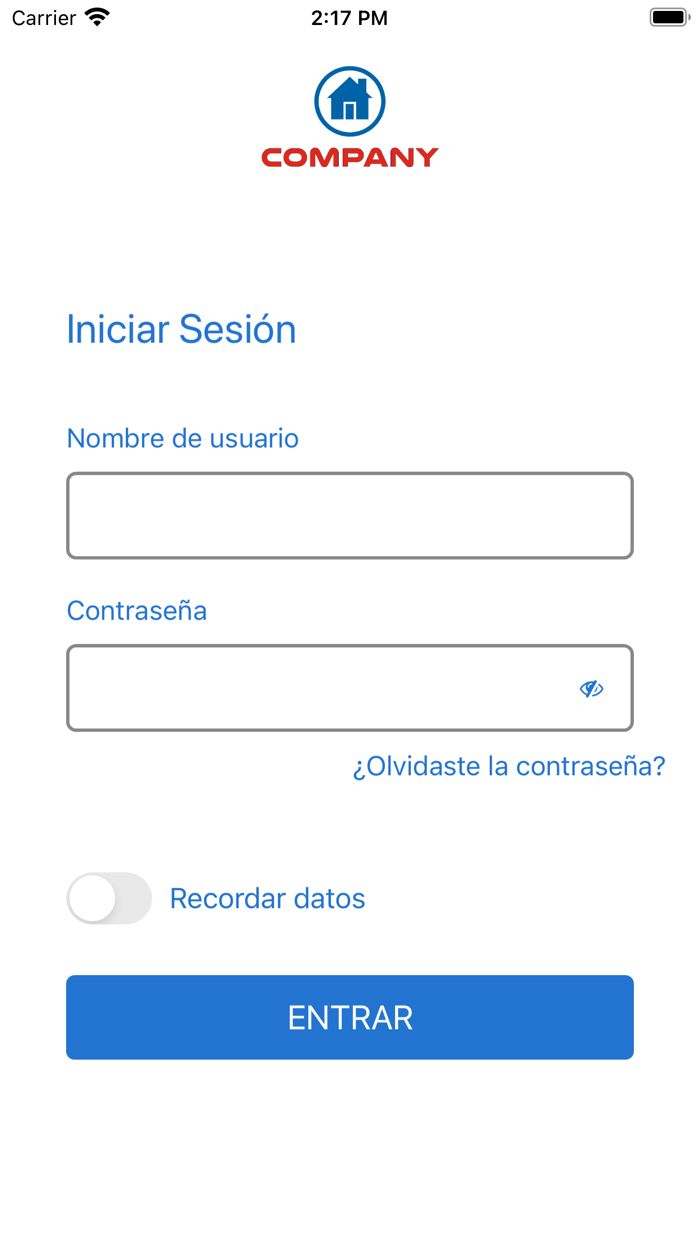The width and height of the screenshot is (700, 1244).
Task: Toggle the switch next to Recordar datos
Action: tap(109, 898)
